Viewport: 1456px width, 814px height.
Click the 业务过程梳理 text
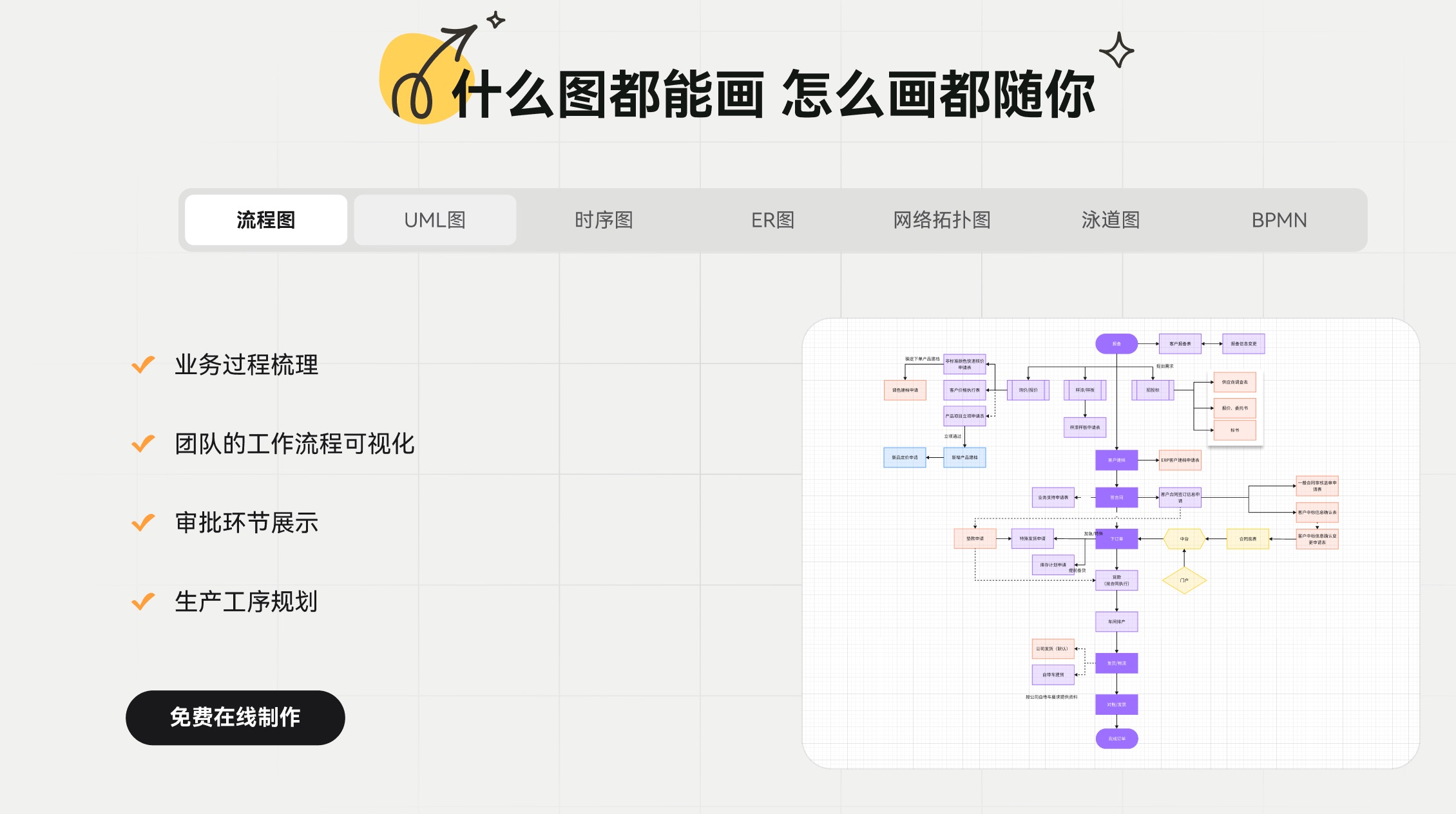(x=246, y=364)
